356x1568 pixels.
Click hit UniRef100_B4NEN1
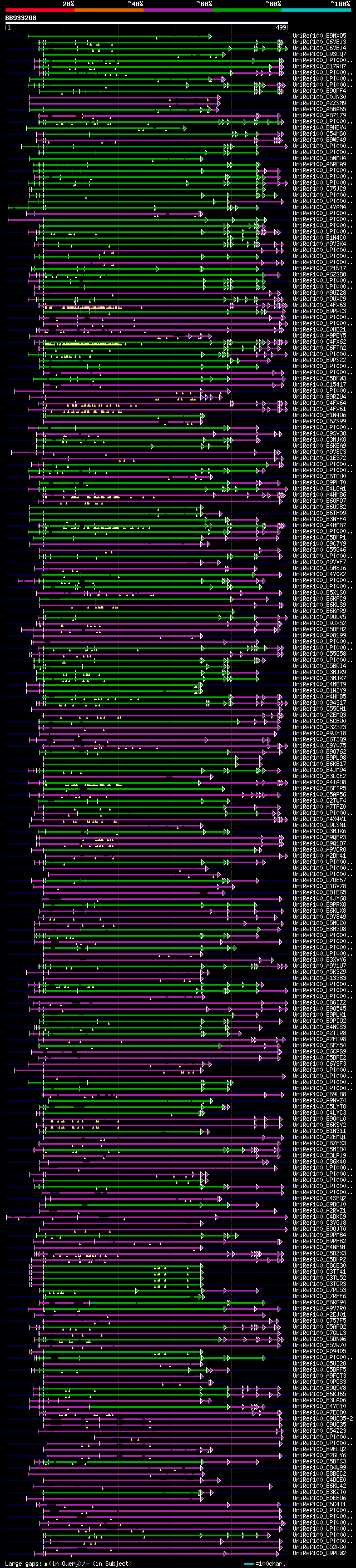[319, 1247]
